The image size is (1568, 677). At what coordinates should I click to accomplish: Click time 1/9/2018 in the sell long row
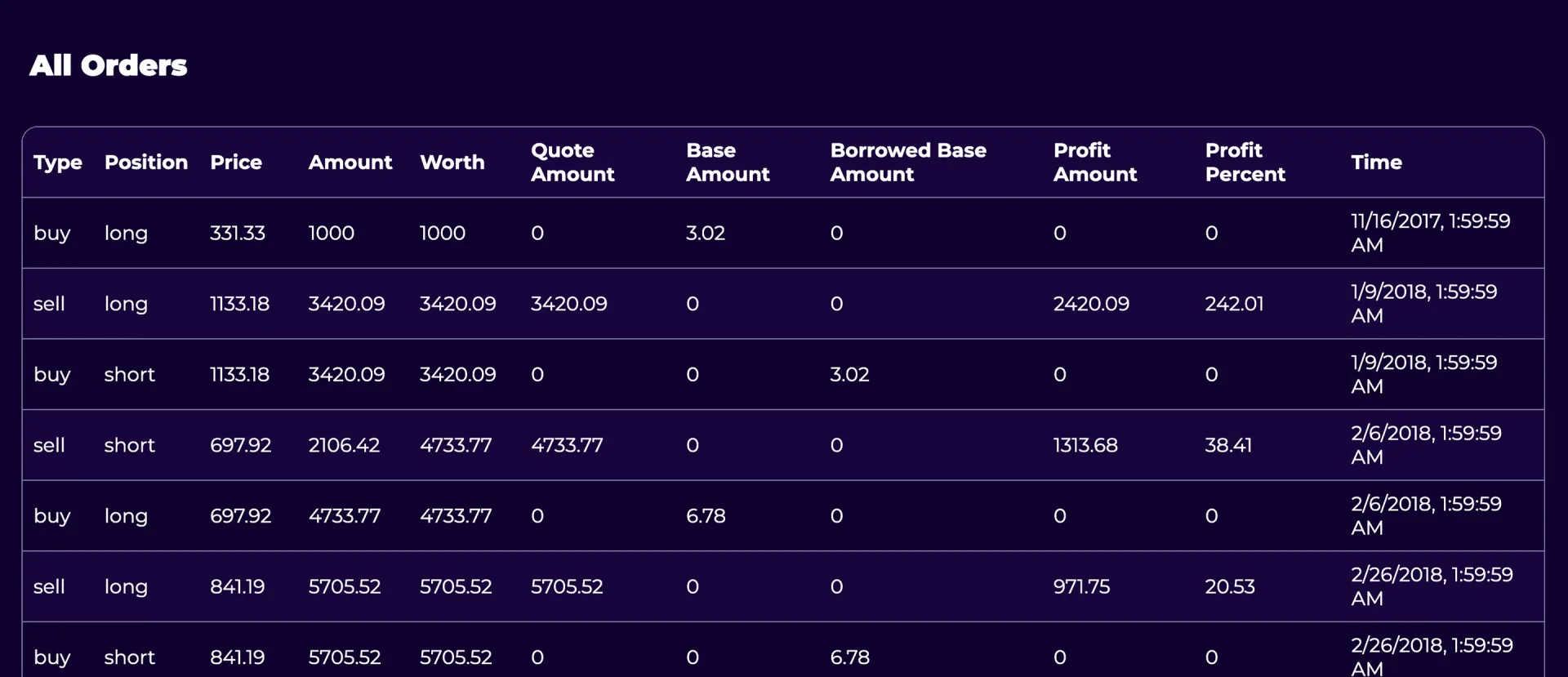[1423, 304]
